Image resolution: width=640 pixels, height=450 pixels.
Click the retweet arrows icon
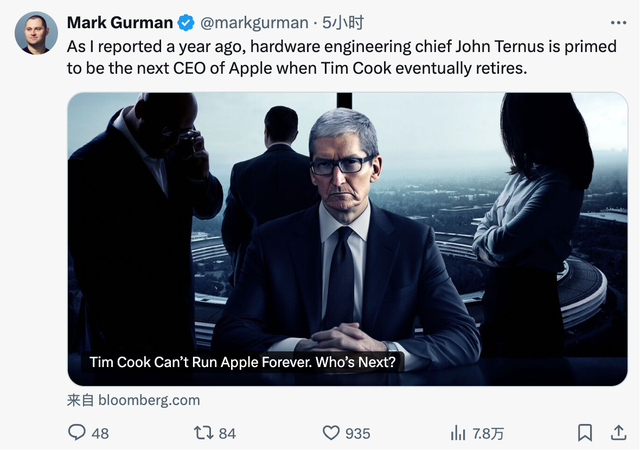pos(203,433)
